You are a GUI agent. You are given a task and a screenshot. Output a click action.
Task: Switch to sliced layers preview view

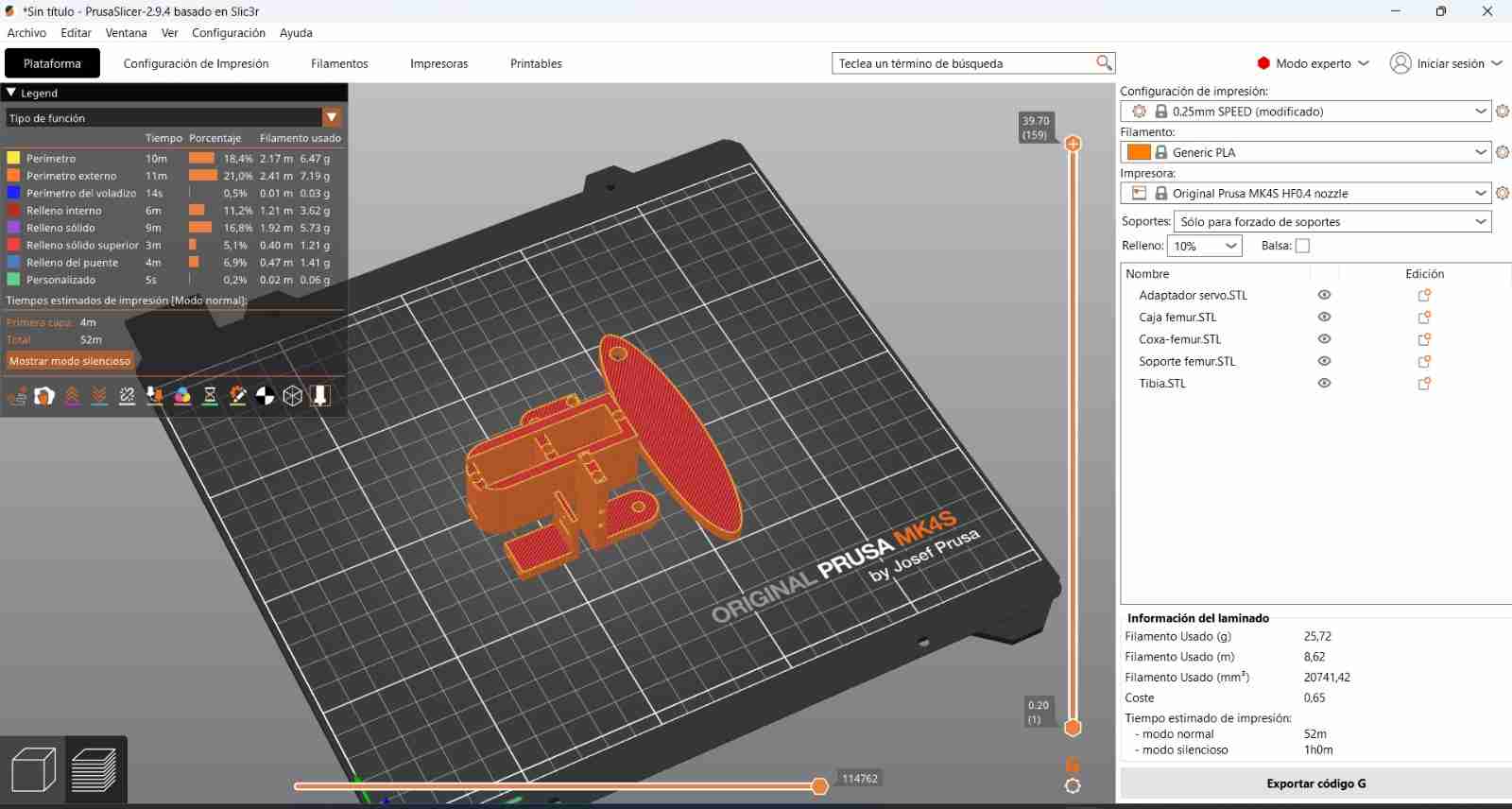94,769
